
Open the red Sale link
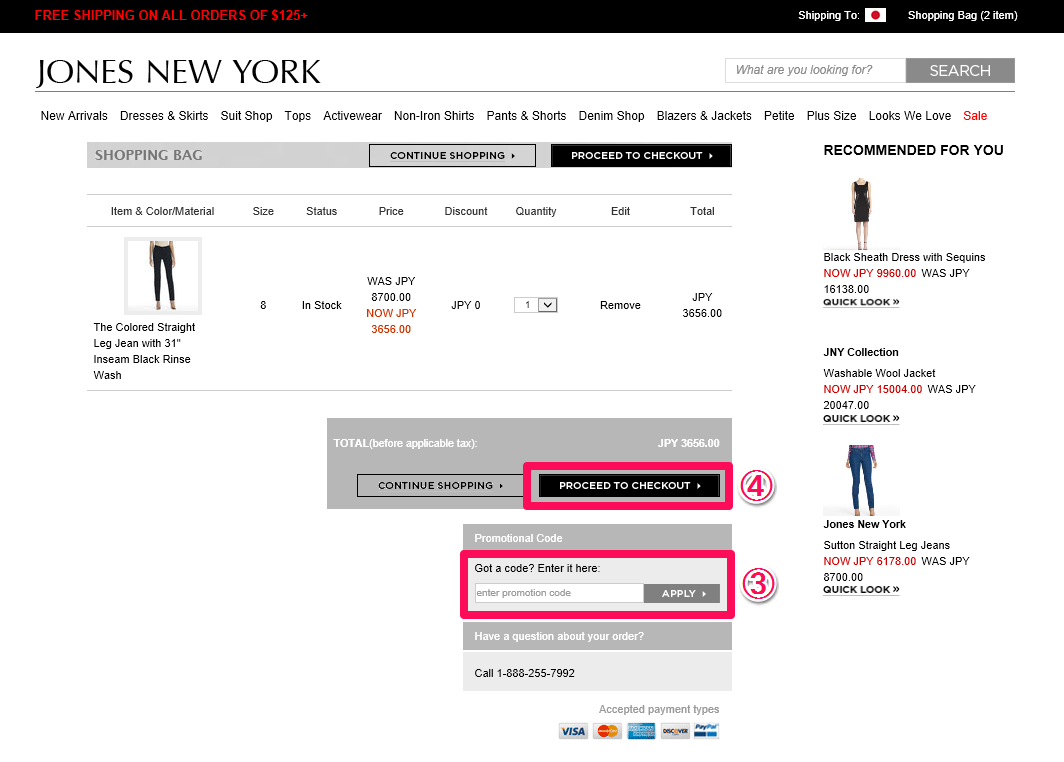[975, 115]
